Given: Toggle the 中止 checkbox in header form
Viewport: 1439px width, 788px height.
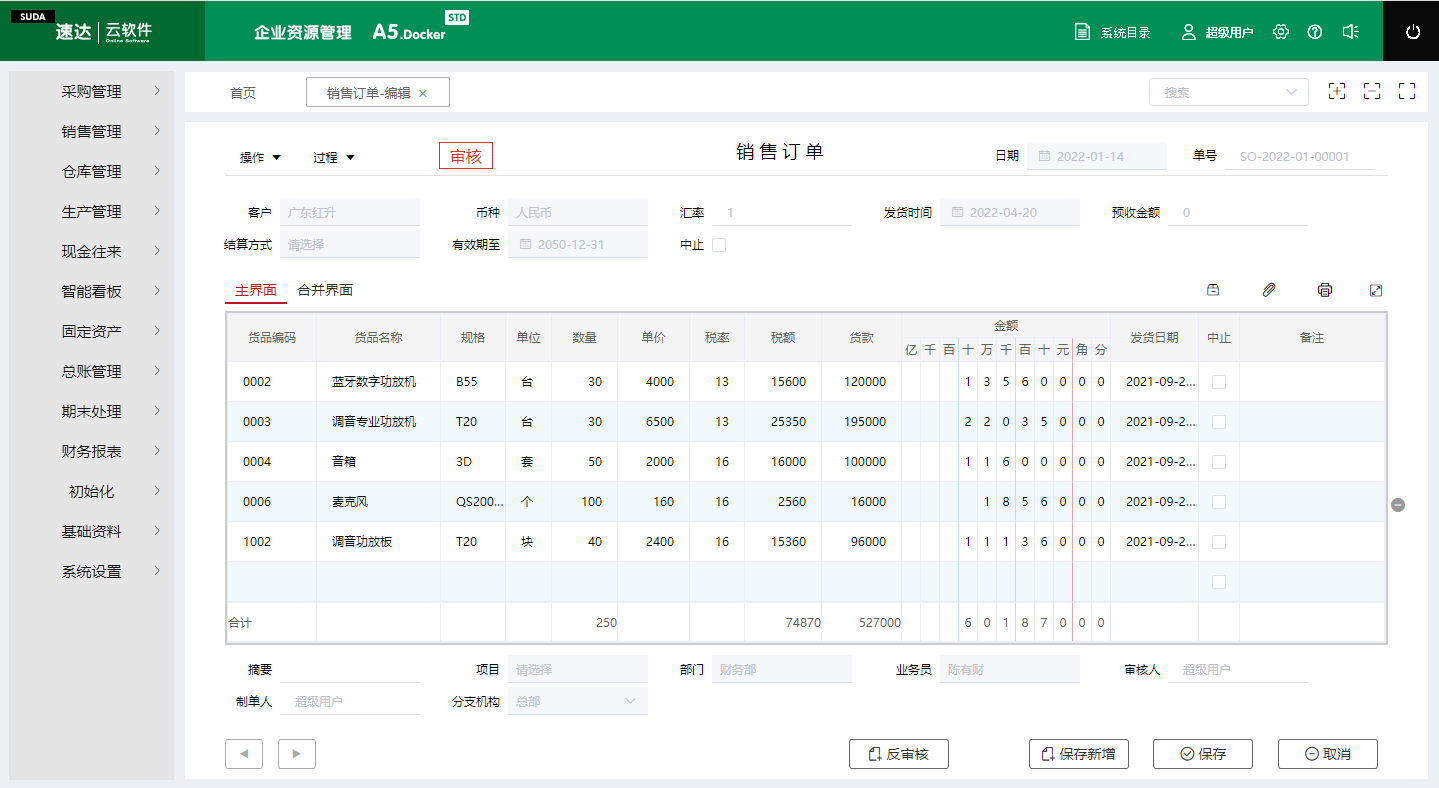Looking at the screenshot, I should [719, 245].
